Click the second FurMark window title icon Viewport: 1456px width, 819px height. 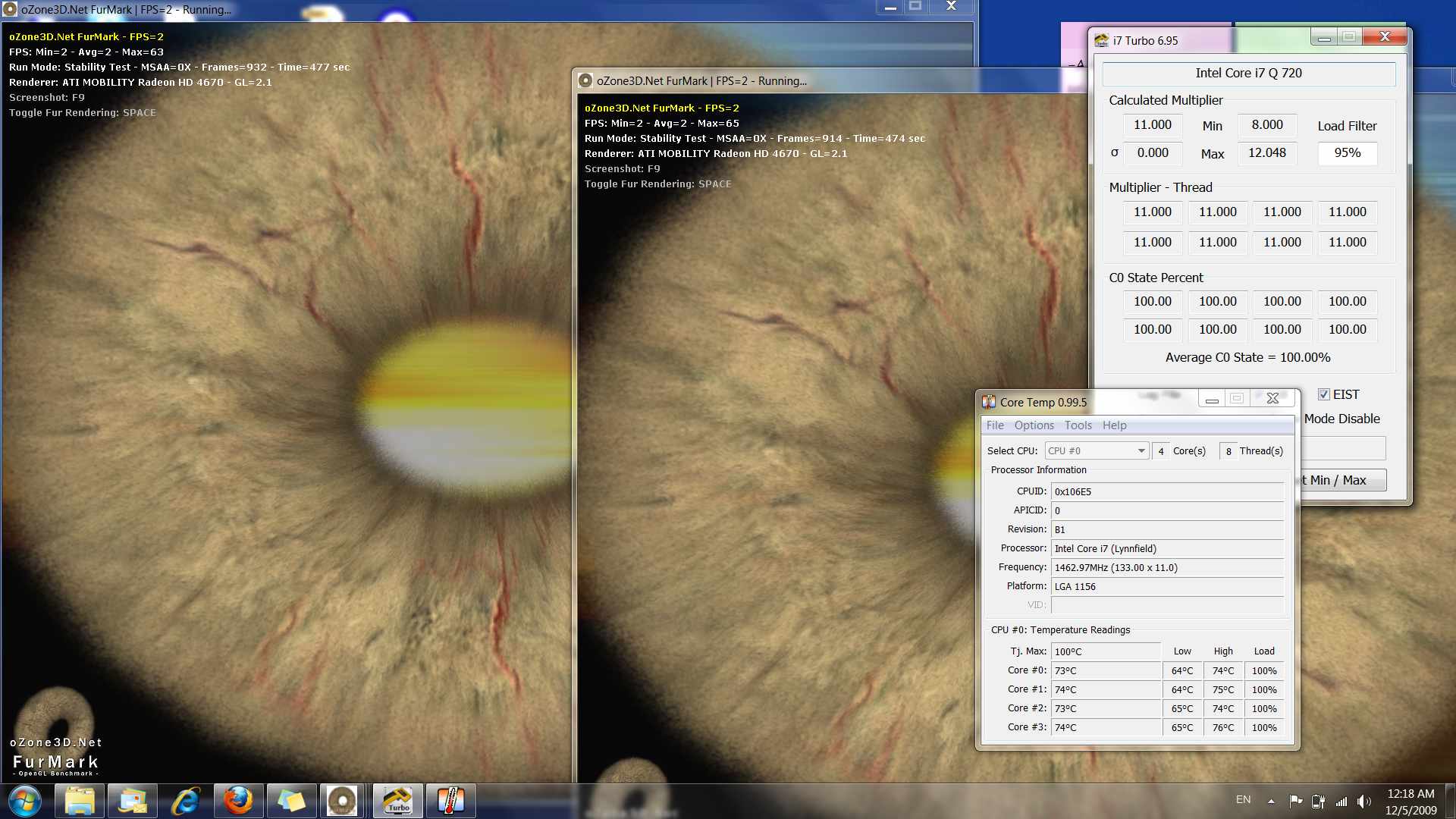(x=585, y=80)
